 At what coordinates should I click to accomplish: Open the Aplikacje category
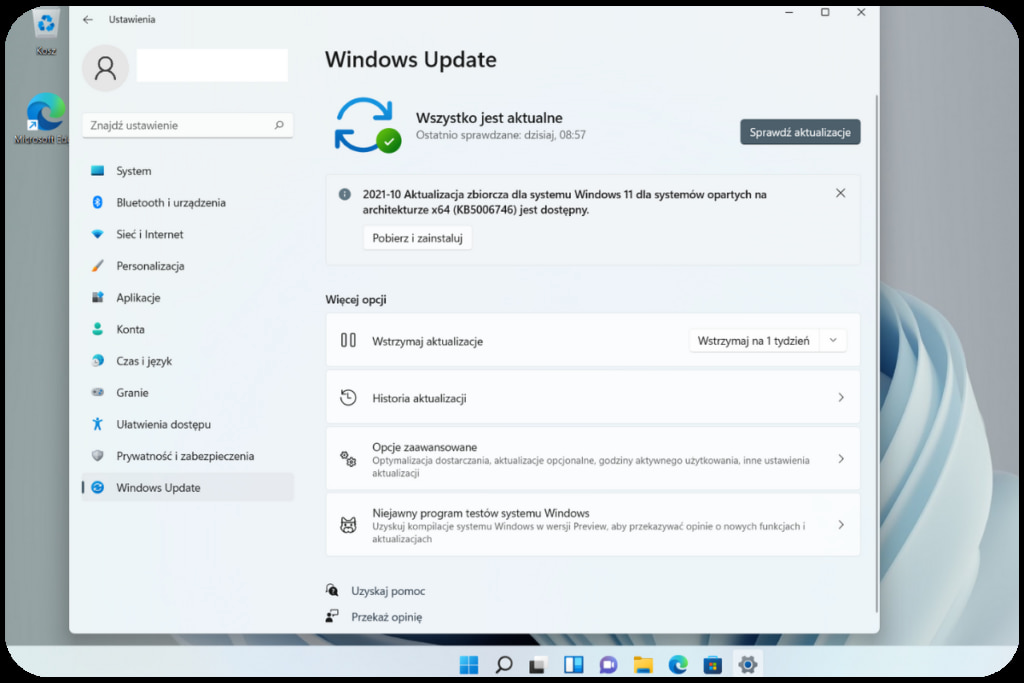pos(187,298)
